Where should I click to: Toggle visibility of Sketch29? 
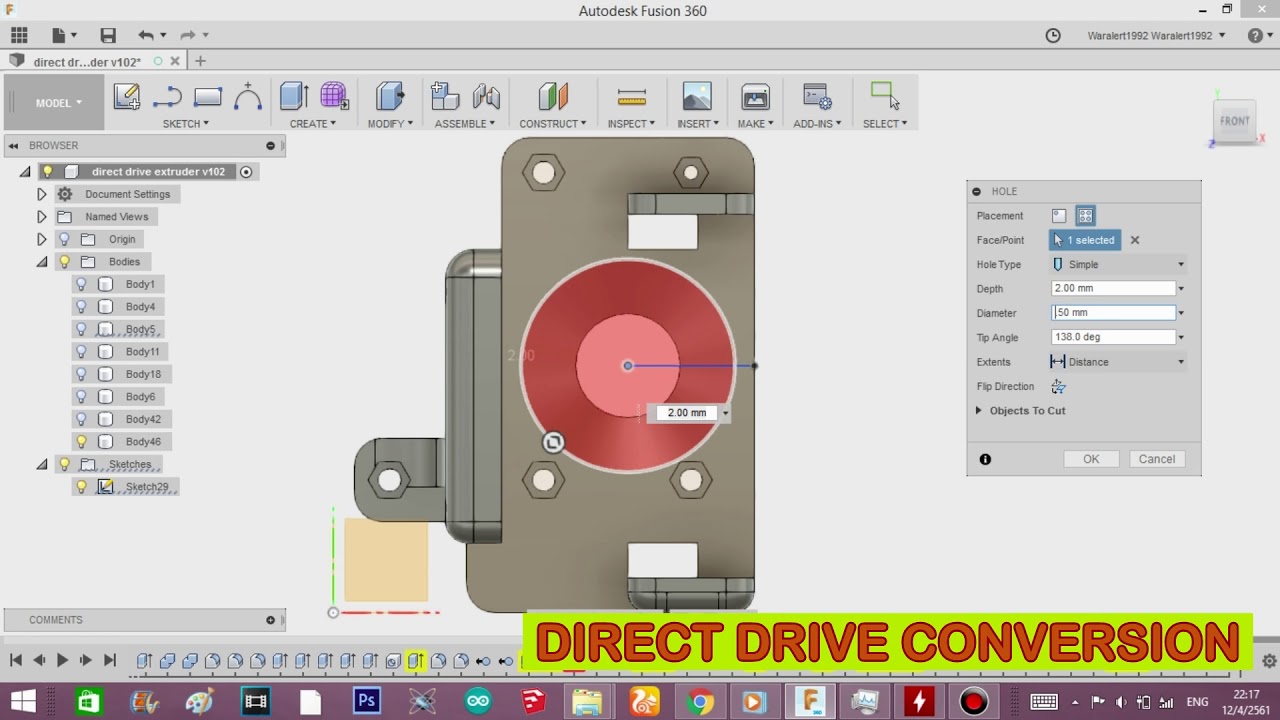pyautogui.click(x=81, y=487)
